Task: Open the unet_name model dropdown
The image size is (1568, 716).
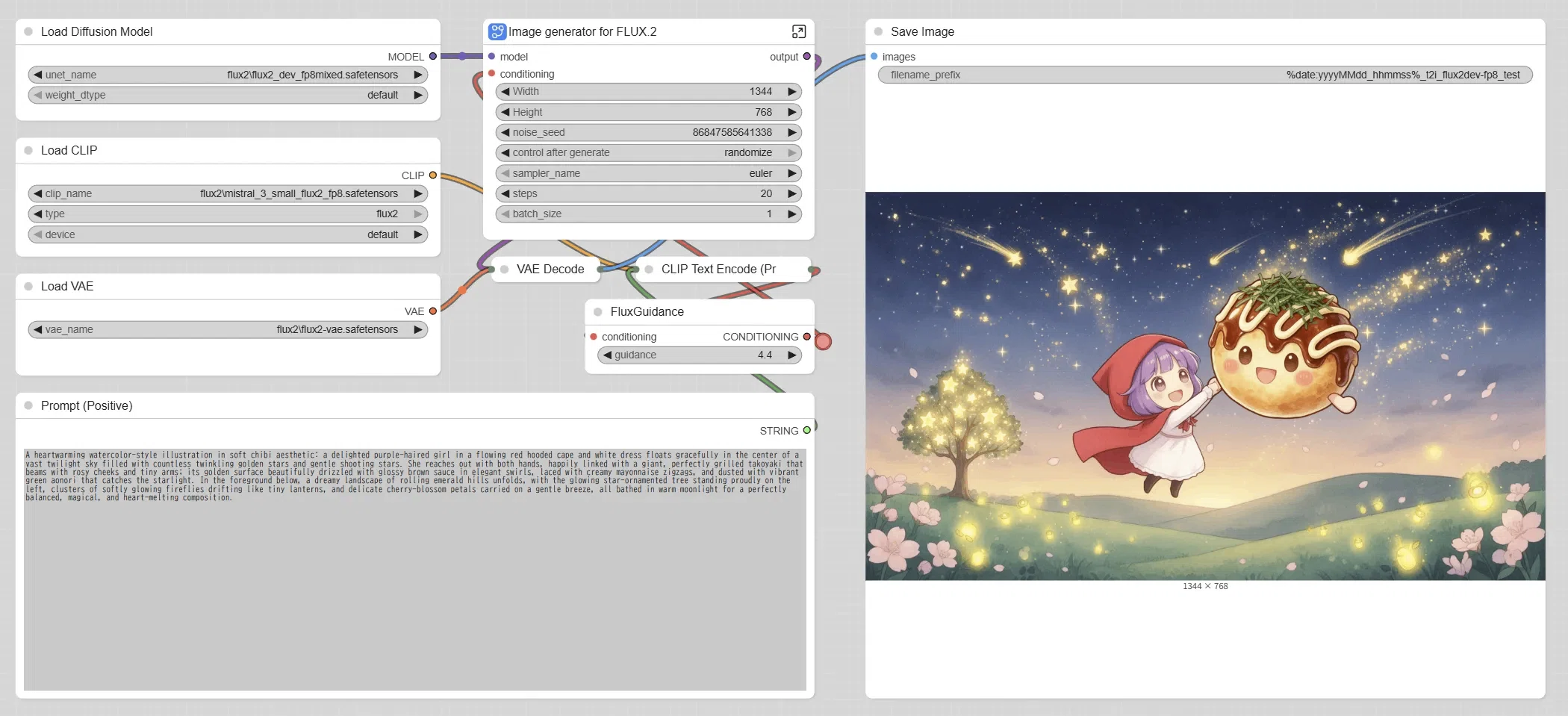Action: point(228,75)
